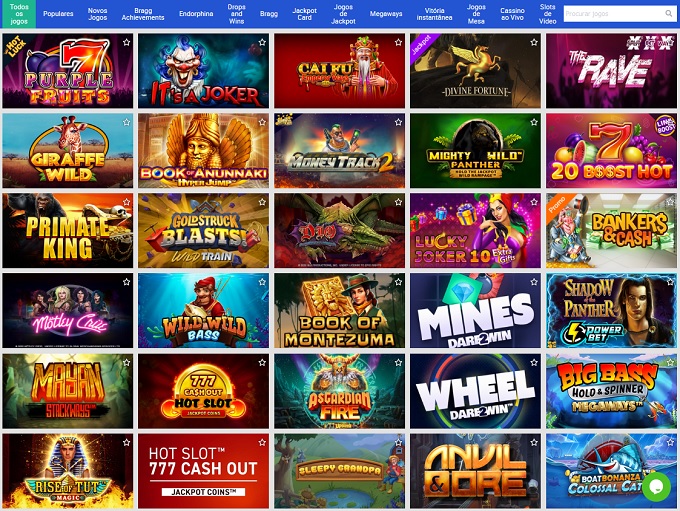Add Anvil & Ore to favorites star
Image resolution: width=680 pixels, height=511 pixels.
[534, 442]
